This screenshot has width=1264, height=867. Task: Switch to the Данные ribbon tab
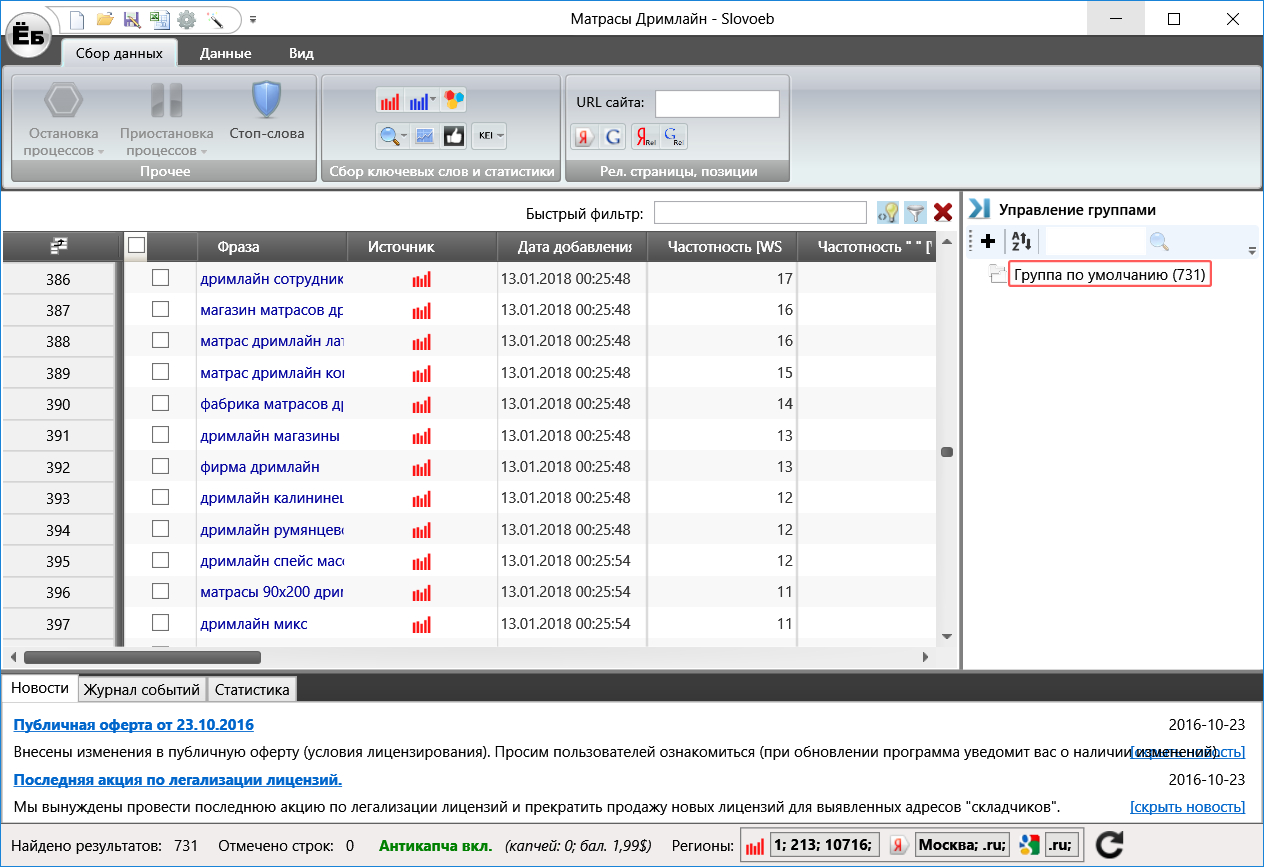tap(225, 53)
